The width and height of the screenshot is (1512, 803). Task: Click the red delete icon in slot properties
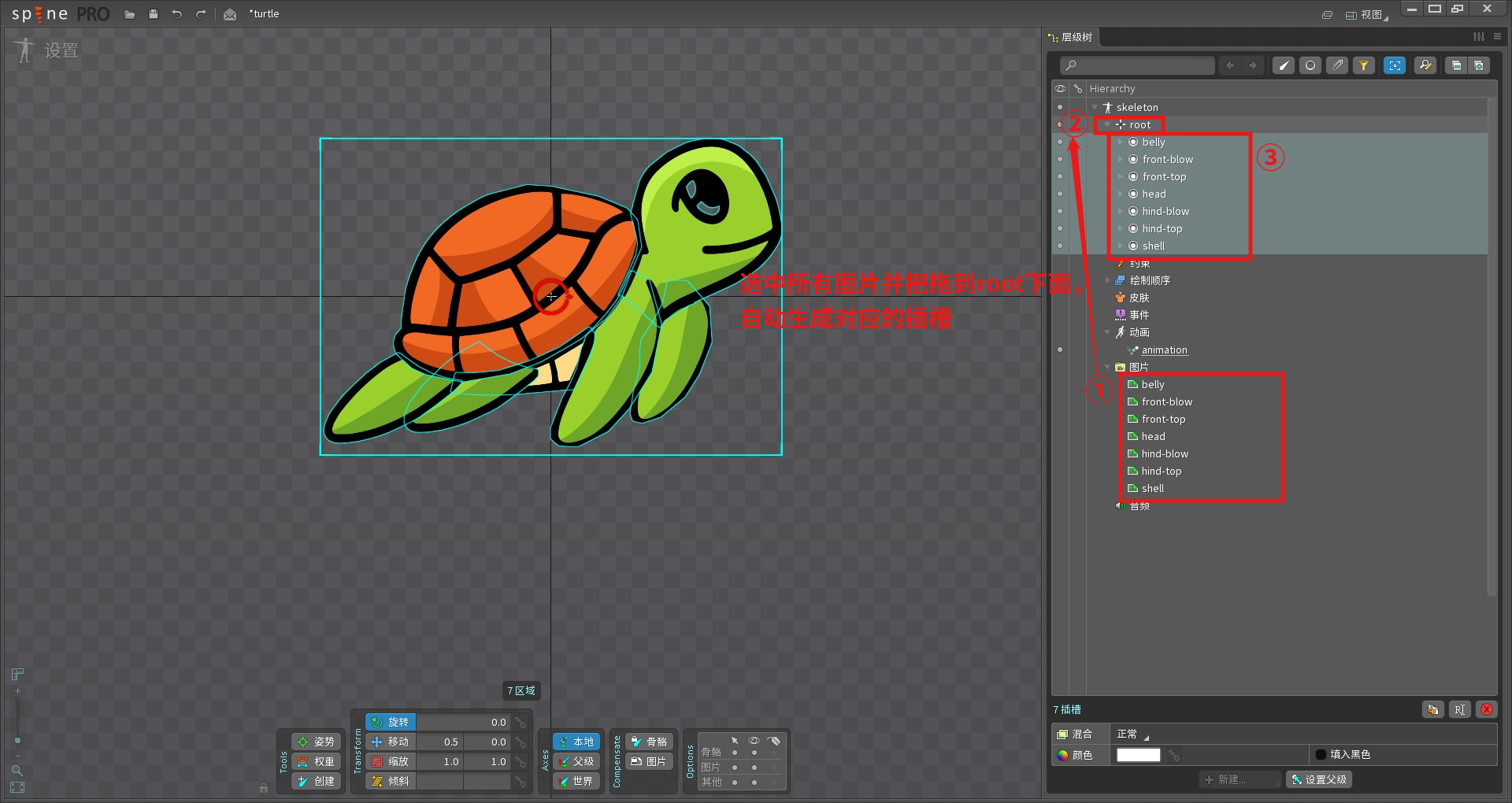(x=1487, y=709)
